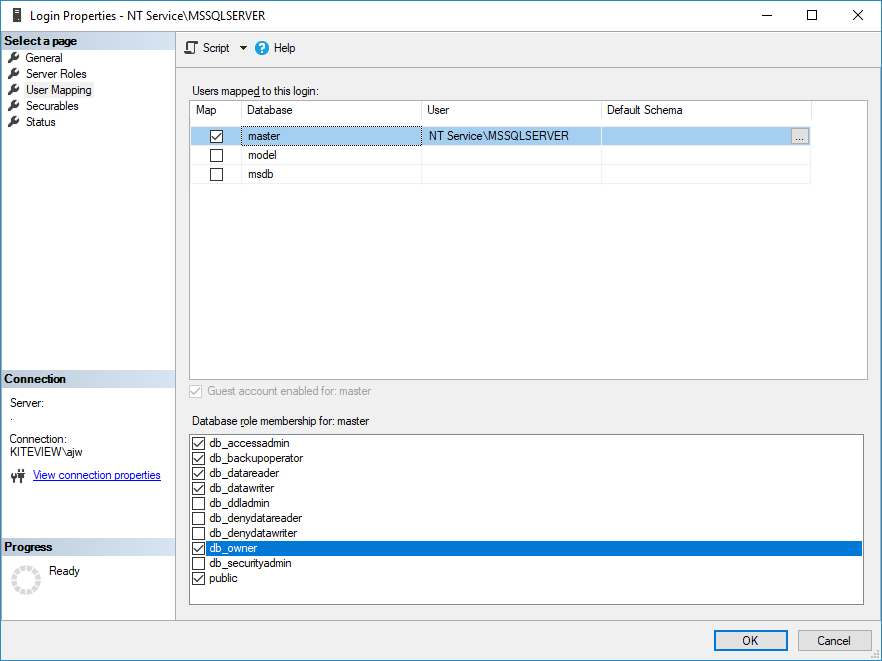Select the model database row

point(500,155)
